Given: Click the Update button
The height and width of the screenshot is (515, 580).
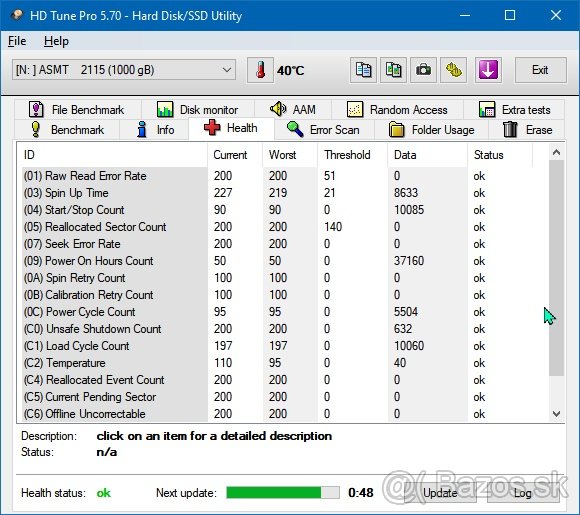Looking at the screenshot, I should click(x=440, y=493).
